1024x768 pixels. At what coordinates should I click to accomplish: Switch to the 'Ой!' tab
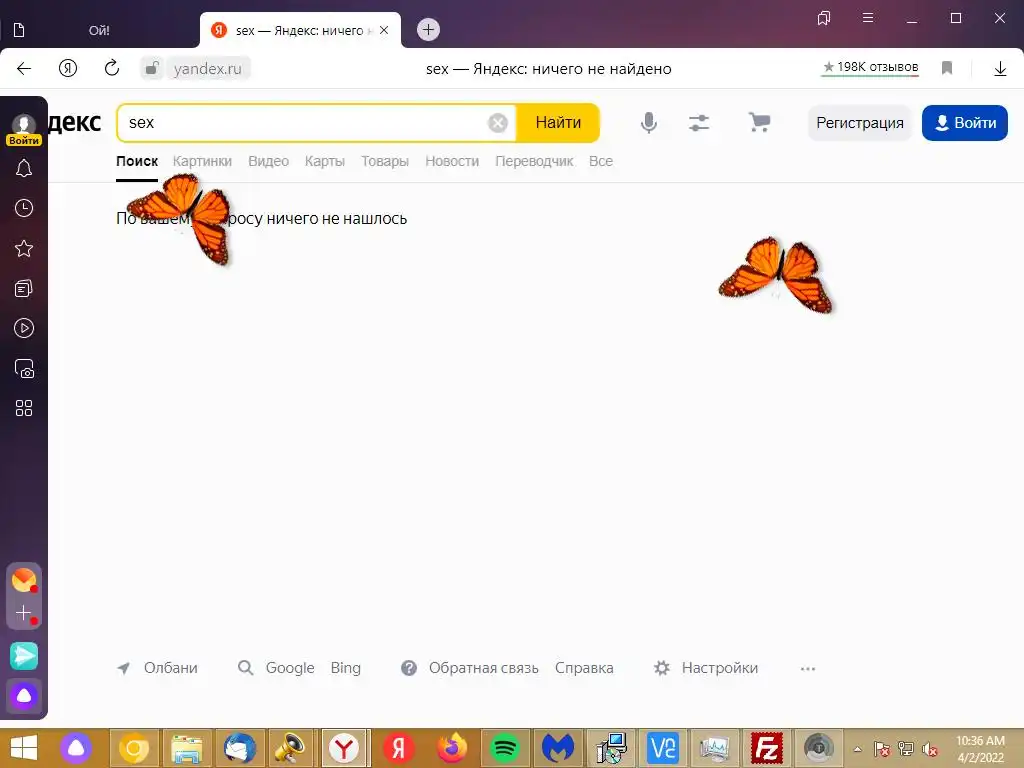click(x=99, y=30)
